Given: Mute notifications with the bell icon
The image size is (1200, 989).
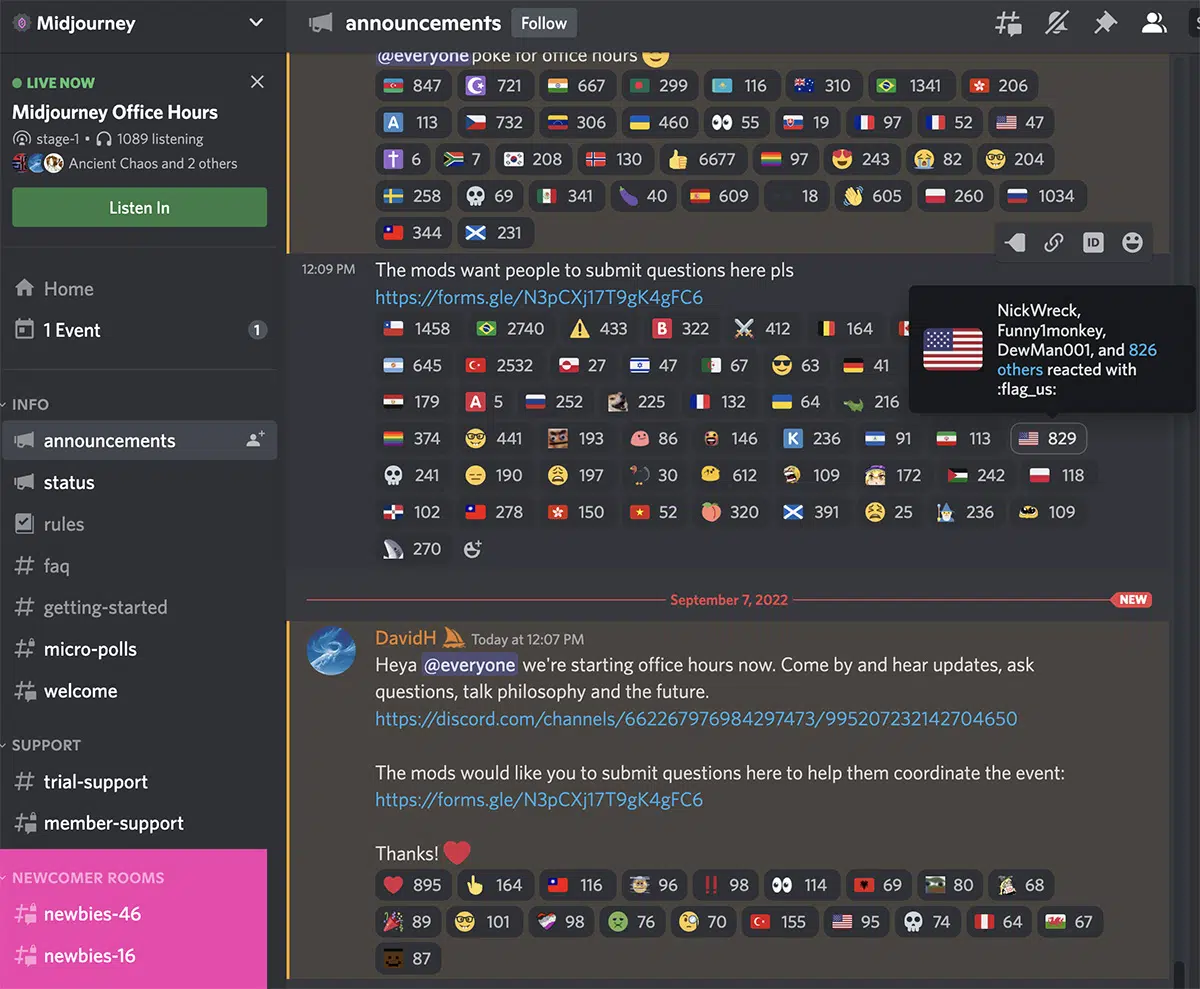Looking at the screenshot, I should point(1056,22).
